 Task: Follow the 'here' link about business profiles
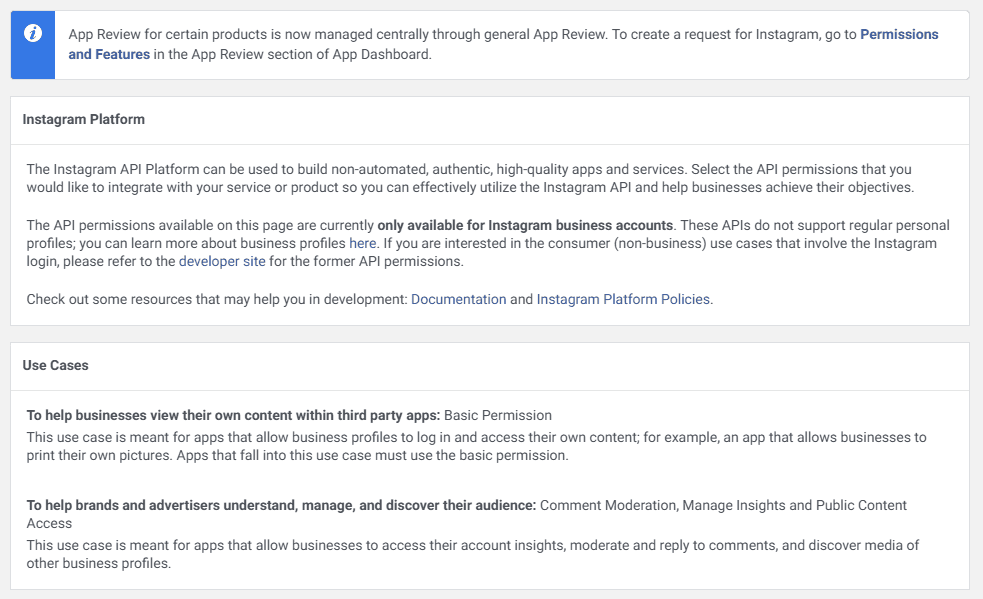[x=362, y=243]
